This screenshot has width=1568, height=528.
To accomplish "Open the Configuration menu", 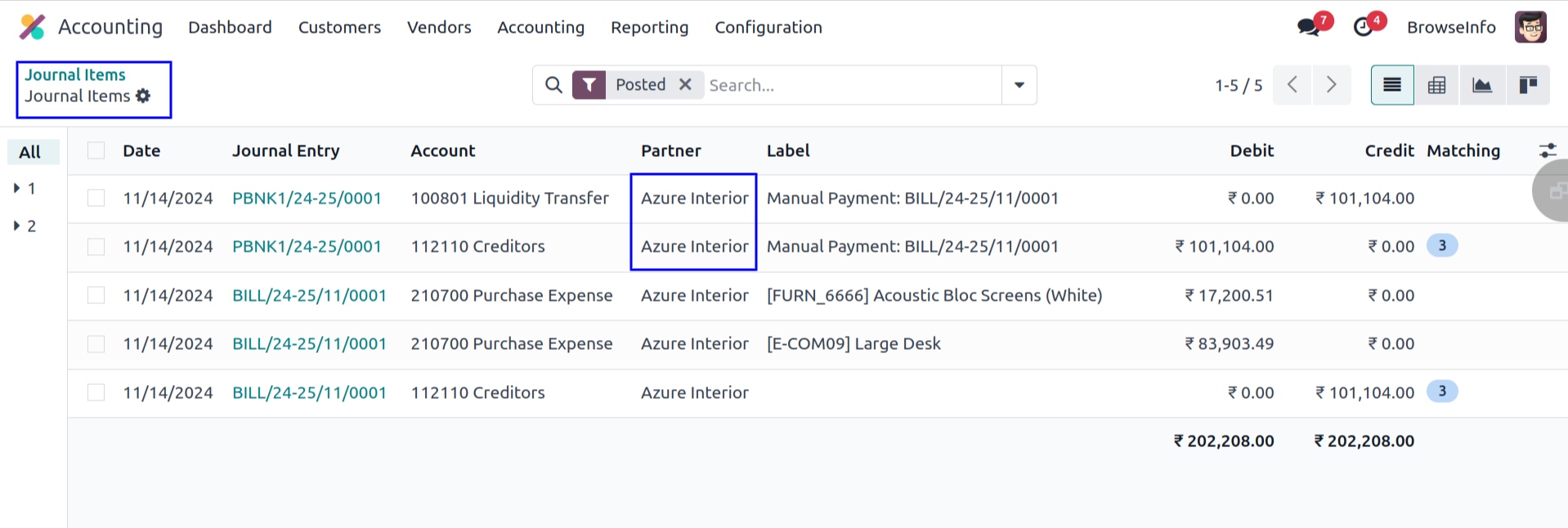I will [768, 27].
